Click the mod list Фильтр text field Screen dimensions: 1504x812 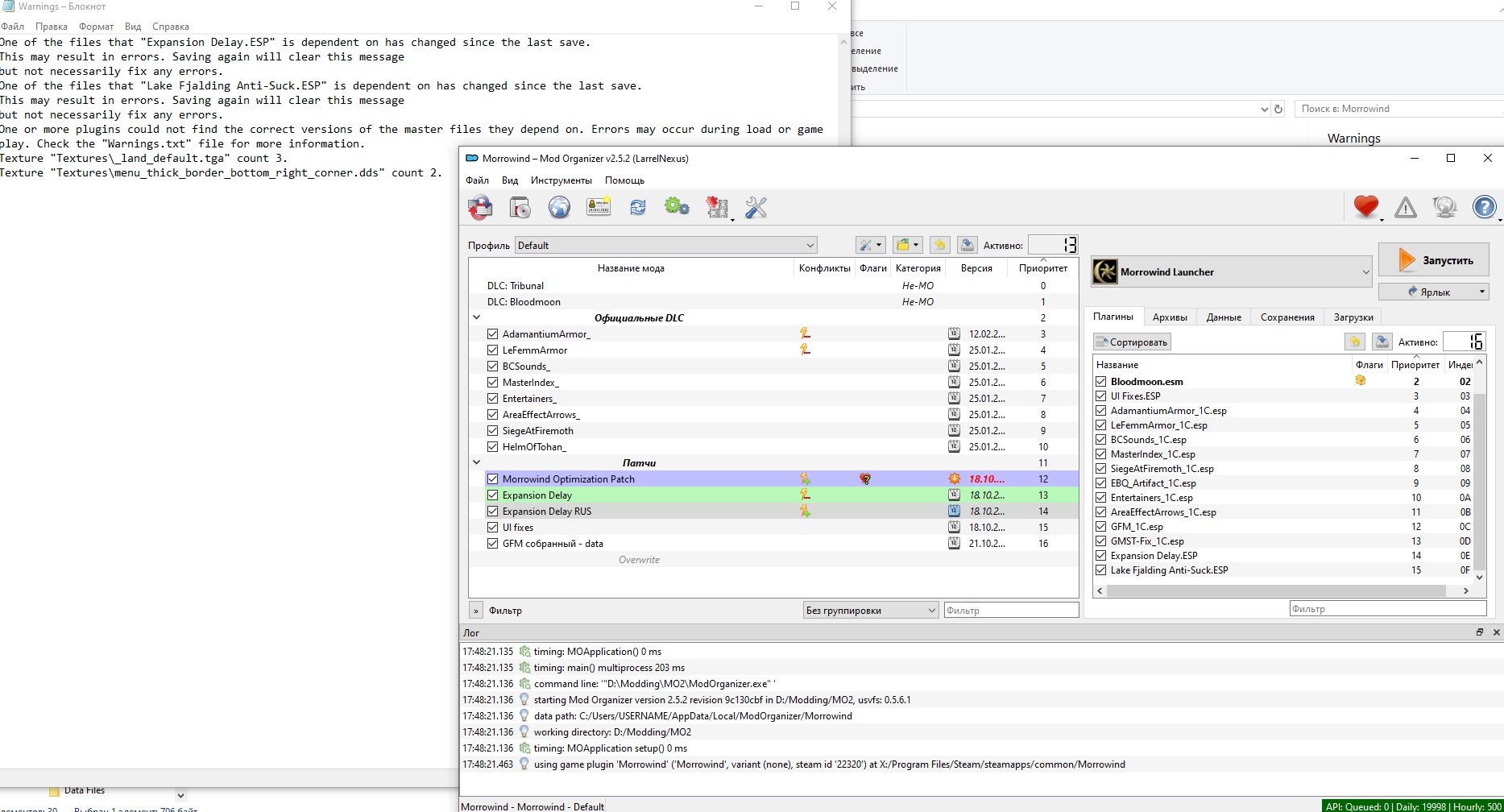[1011, 610]
